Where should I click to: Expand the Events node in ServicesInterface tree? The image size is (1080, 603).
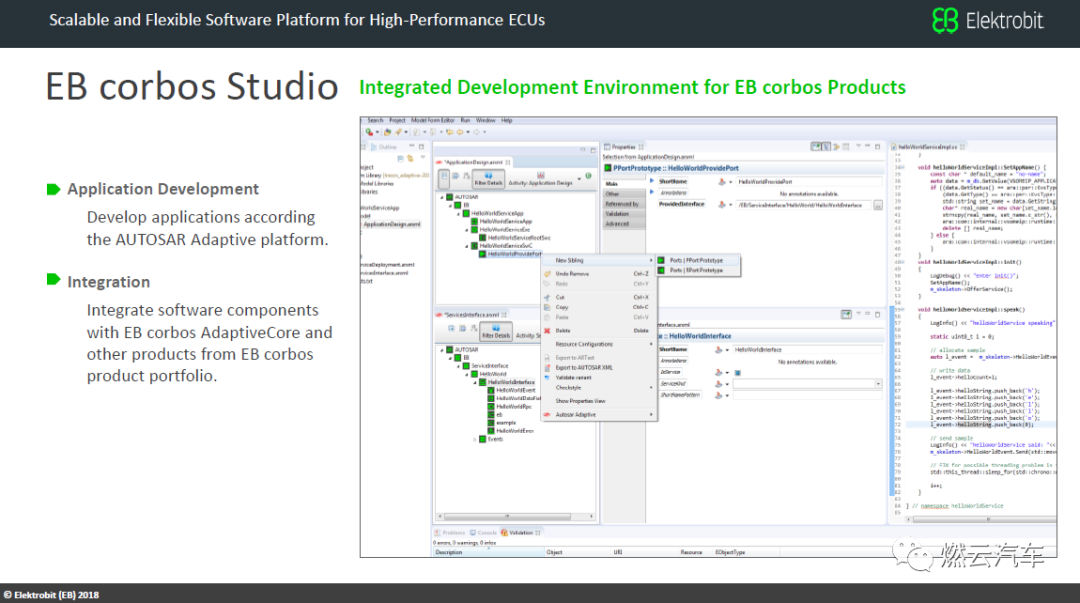point(475,439)
